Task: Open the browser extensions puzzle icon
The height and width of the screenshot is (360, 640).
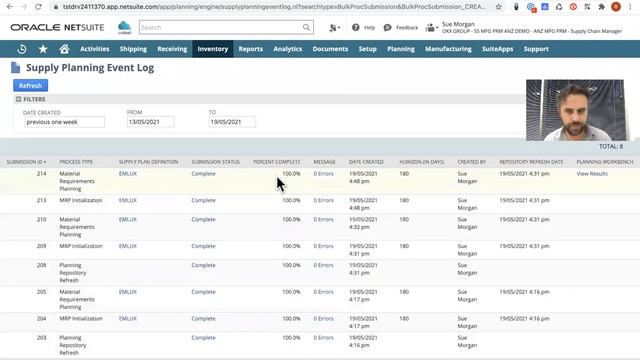Action: [601, 7]
